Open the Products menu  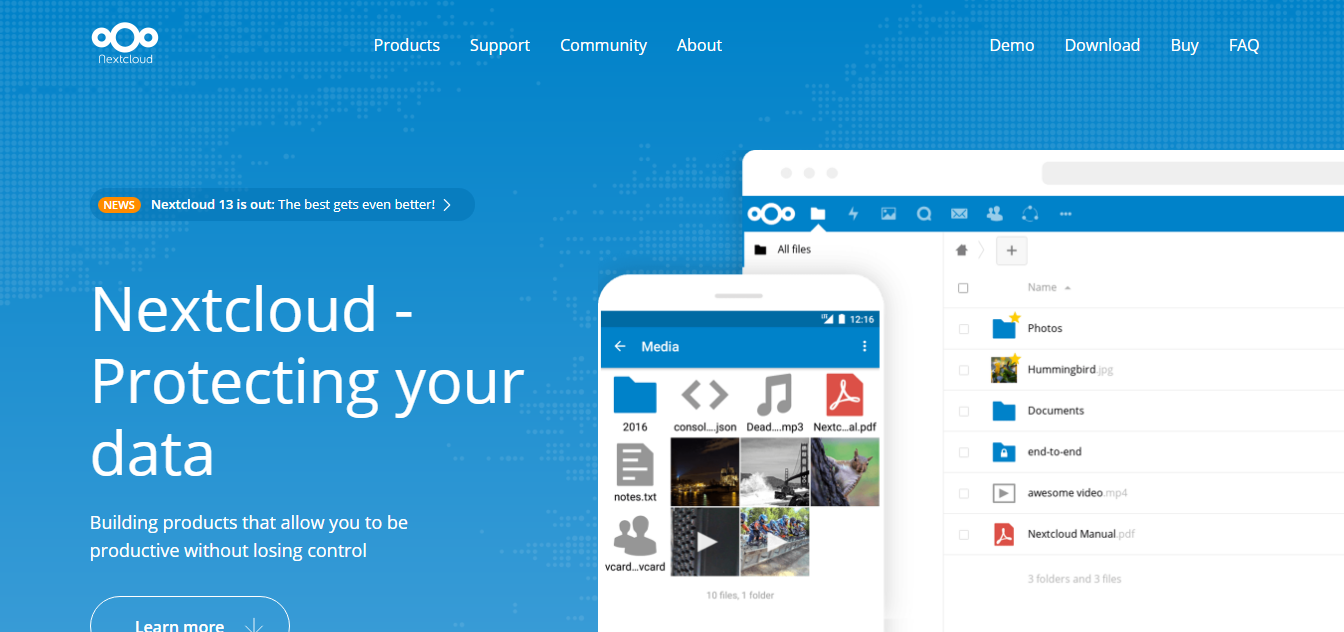click(406, 44)
